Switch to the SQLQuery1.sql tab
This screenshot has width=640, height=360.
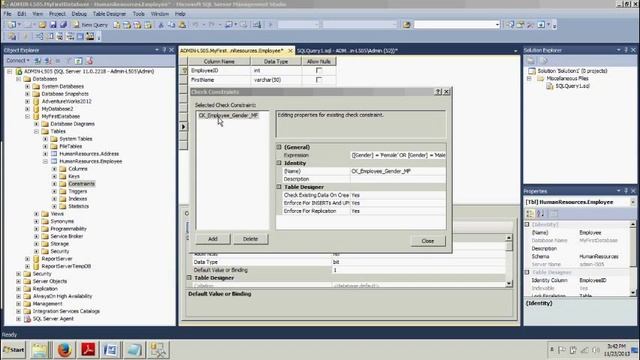click(347, 51)
